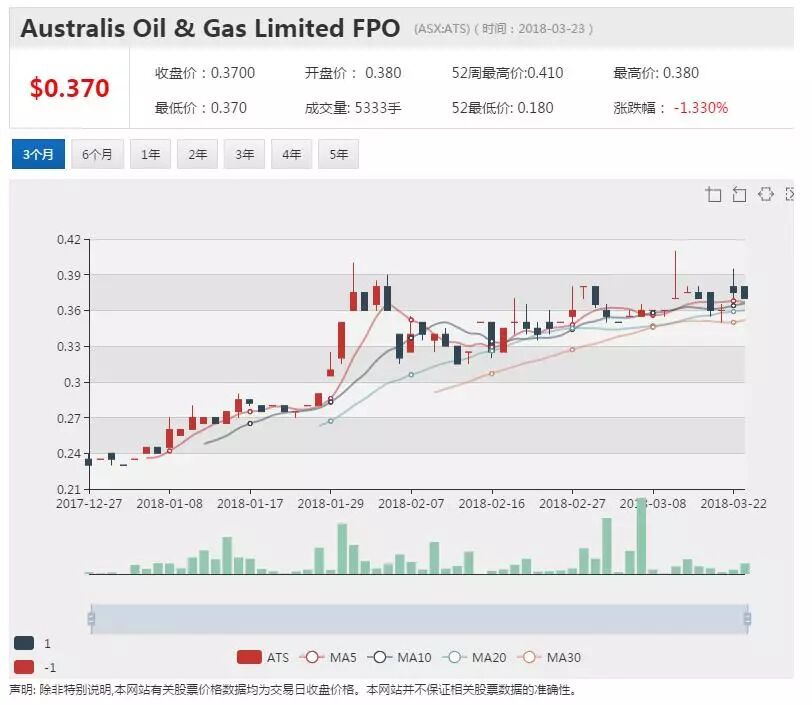Viewport: 812px width, 705px height.
Task: Click the 2018-03-22 x-axis date label
Action: [x=733, y=503]
